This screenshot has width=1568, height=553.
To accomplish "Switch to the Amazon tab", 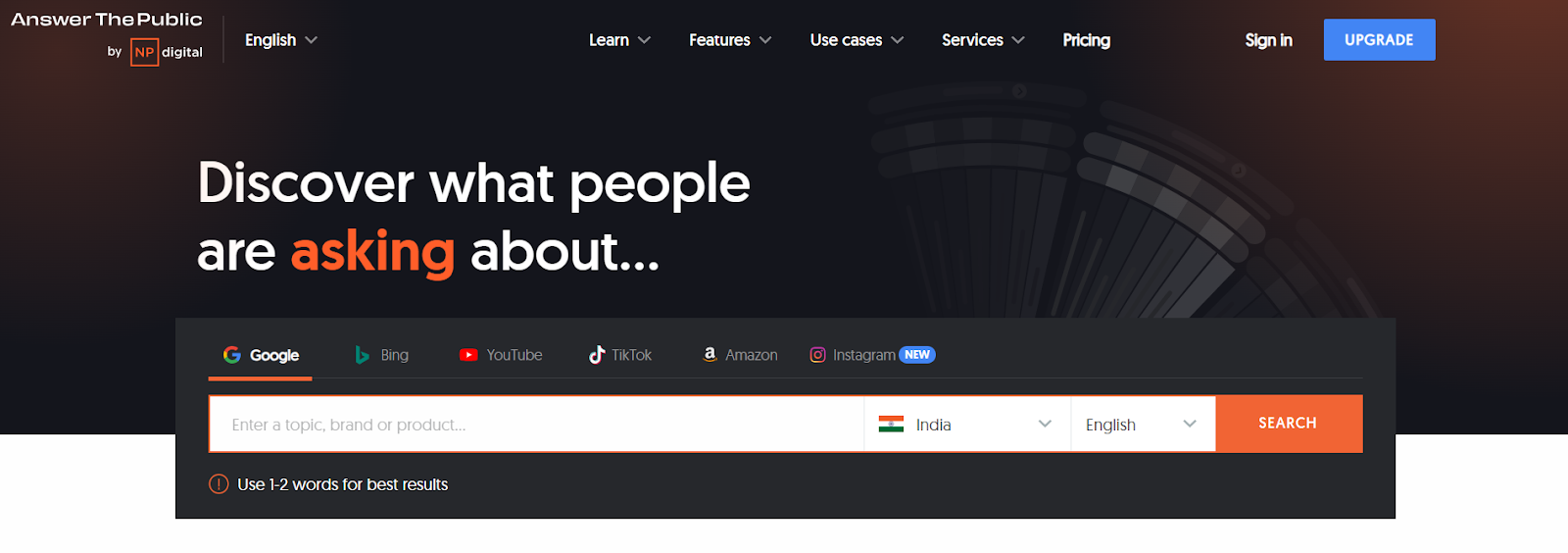I will coord(740,355).
